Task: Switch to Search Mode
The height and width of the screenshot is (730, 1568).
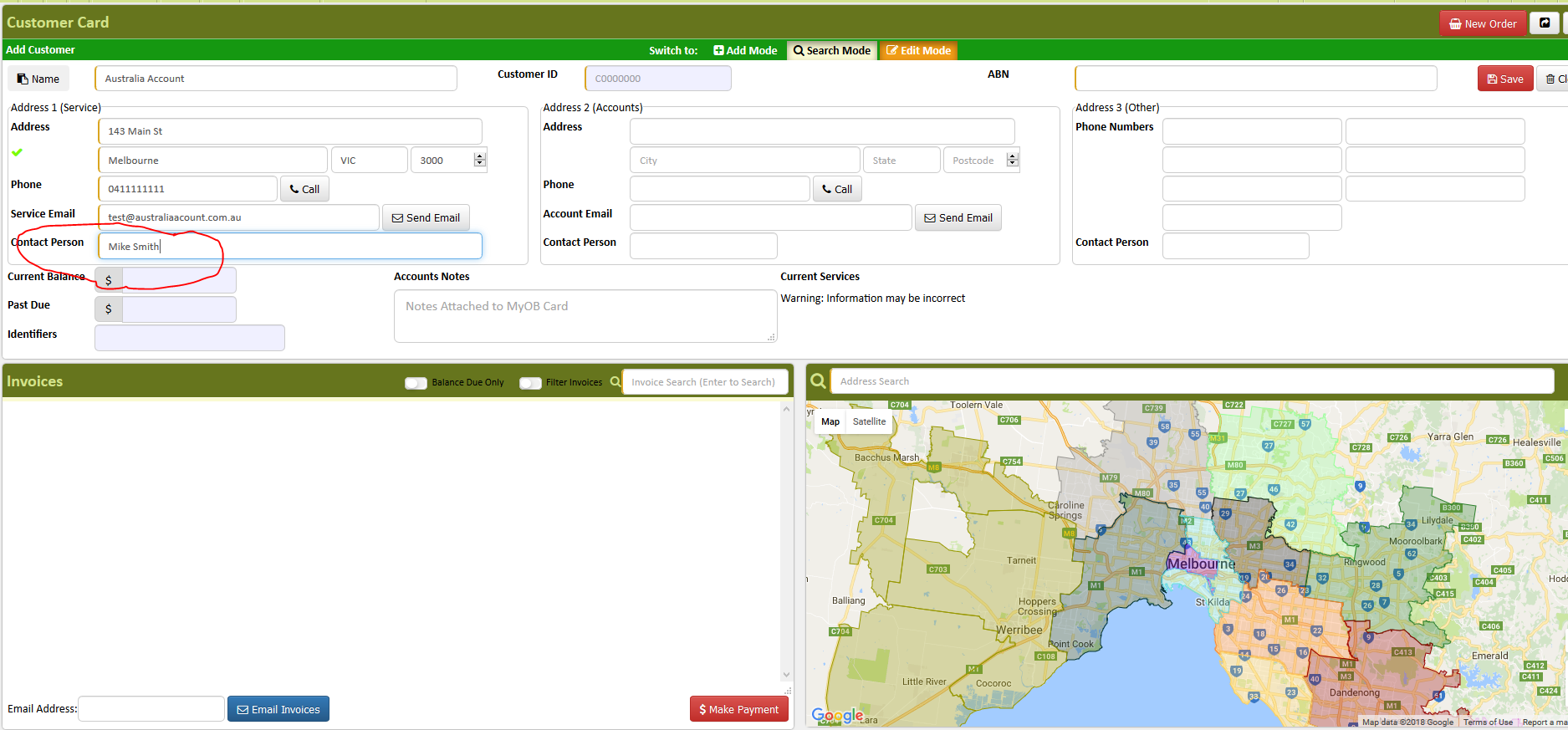Action: (x=832, y=50)
